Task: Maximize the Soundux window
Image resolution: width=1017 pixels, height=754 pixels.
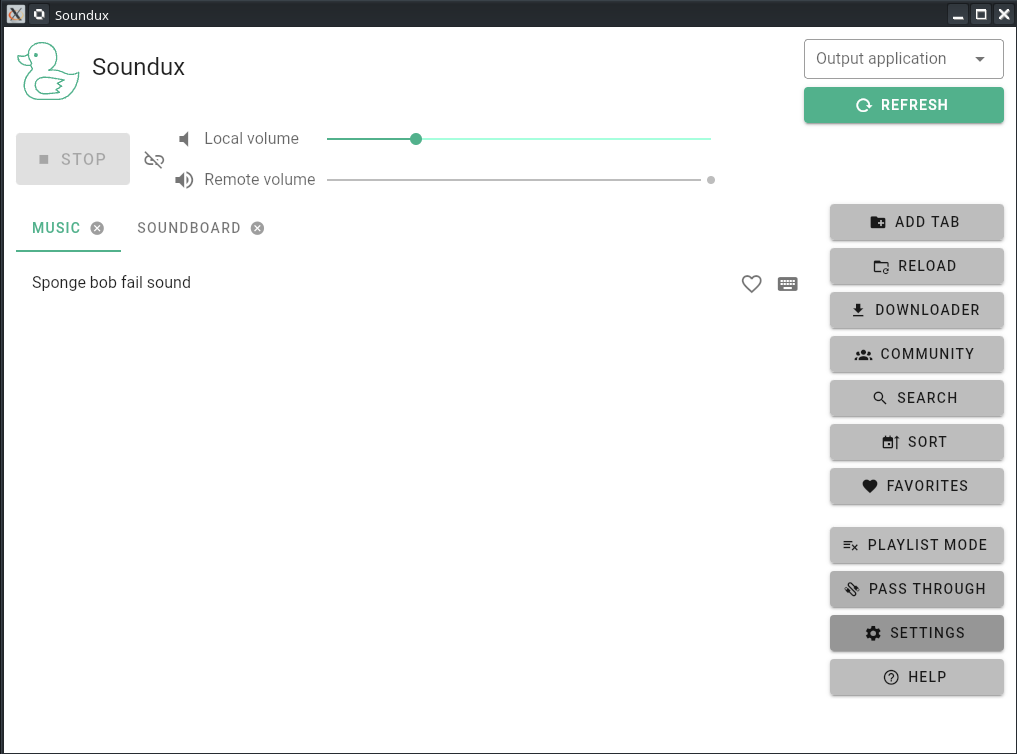Action: (x=981, y=14)
